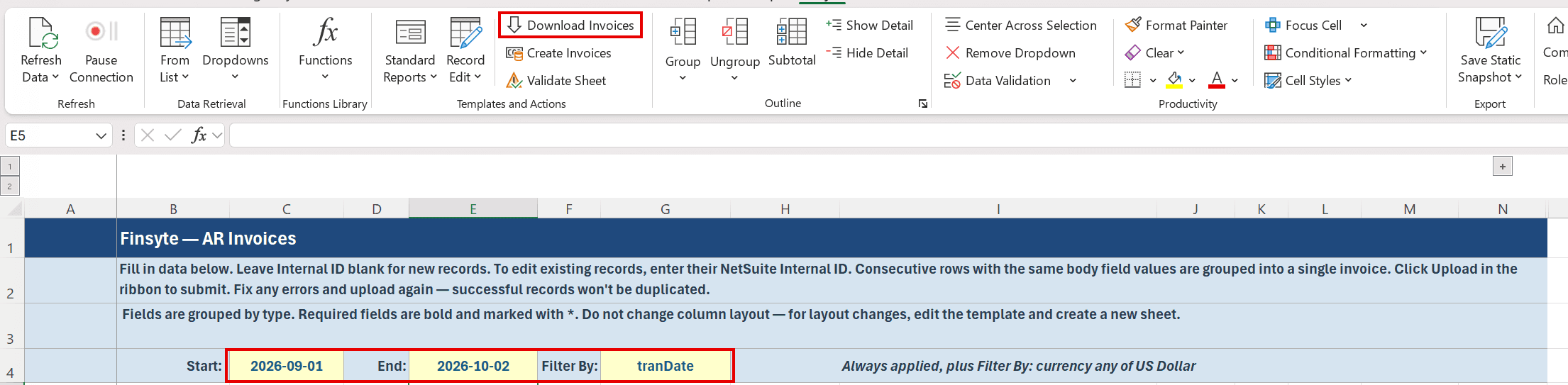Click Validate Sheet

click(556, 81)
